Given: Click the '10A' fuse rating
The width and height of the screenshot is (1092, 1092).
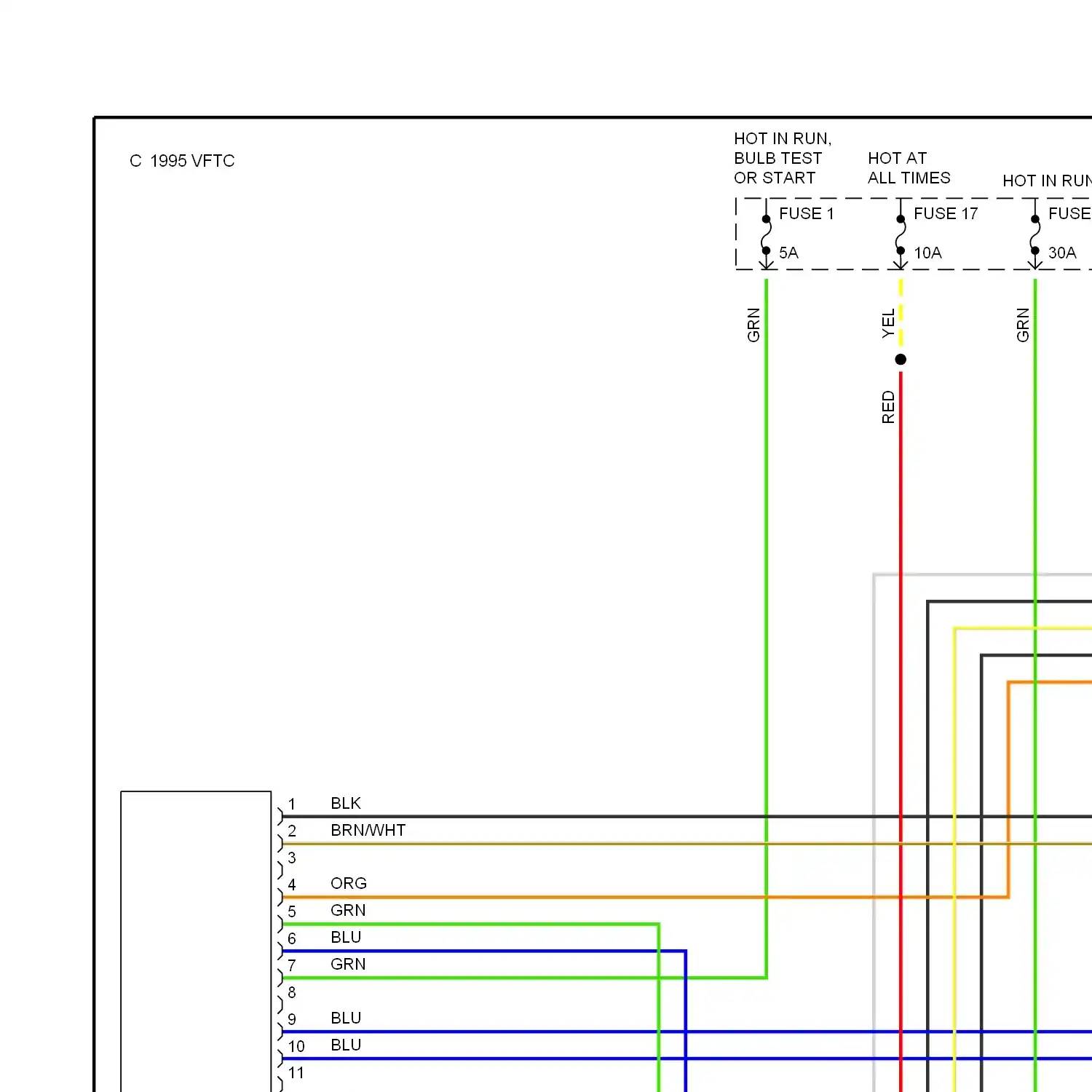Looking at the screenshot, I should tap(927, 253).
